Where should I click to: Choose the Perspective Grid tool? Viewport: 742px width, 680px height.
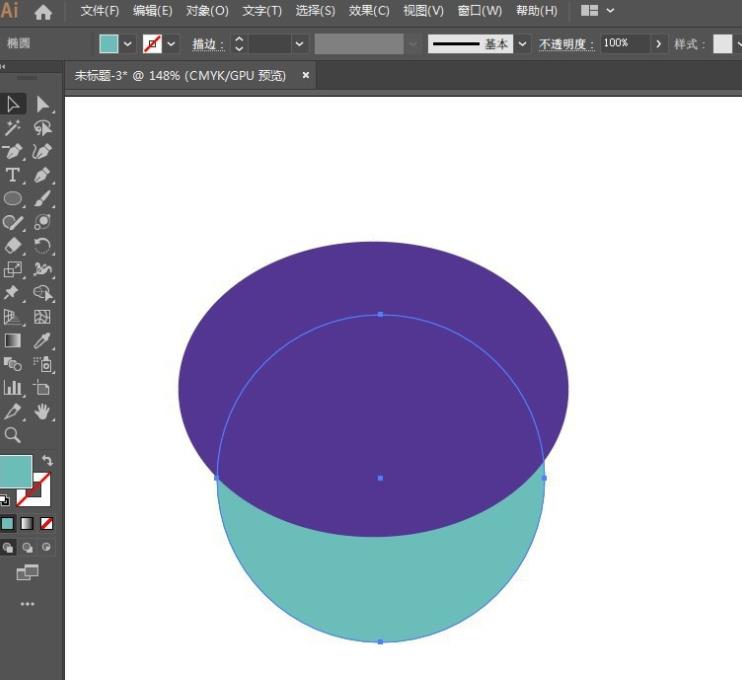pos(13,317)
